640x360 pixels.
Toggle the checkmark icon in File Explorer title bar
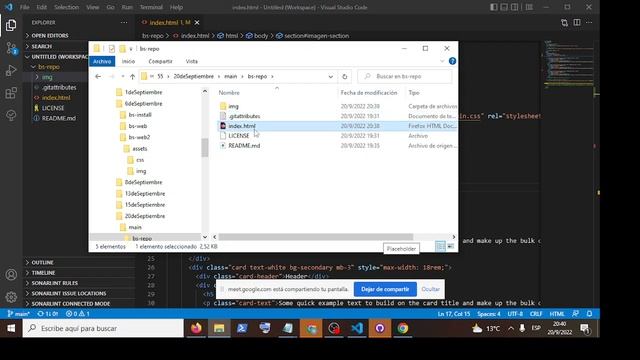[111, 49]
